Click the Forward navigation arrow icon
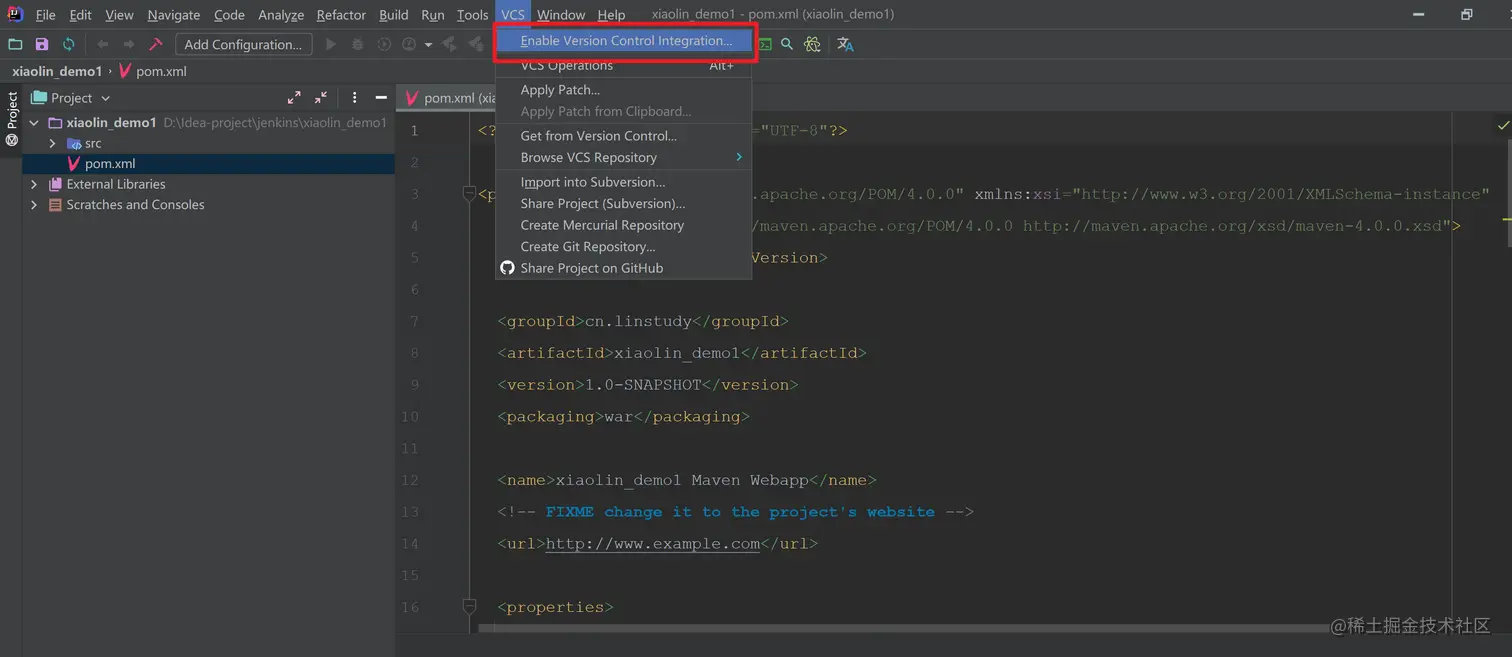Screen dimensions: 1512x657 pos(128,44)
